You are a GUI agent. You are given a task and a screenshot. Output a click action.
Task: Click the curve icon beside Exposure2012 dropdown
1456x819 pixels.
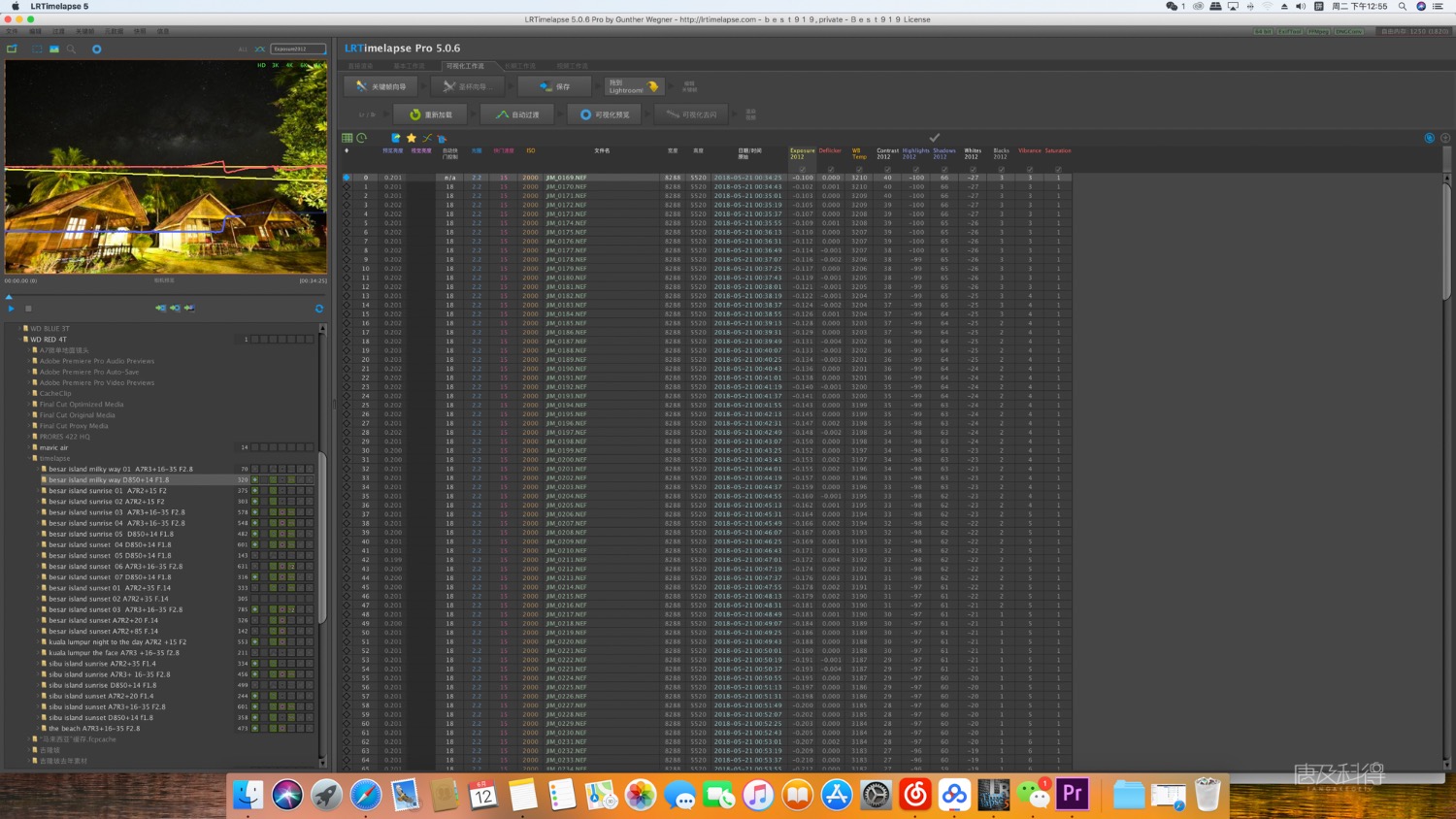point(260,49)
